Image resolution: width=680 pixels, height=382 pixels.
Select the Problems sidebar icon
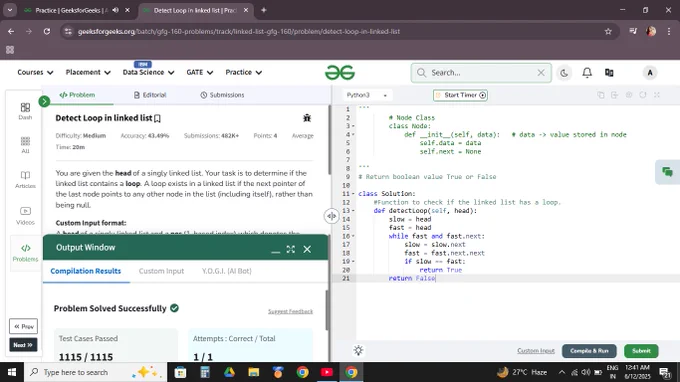point(25,252)
